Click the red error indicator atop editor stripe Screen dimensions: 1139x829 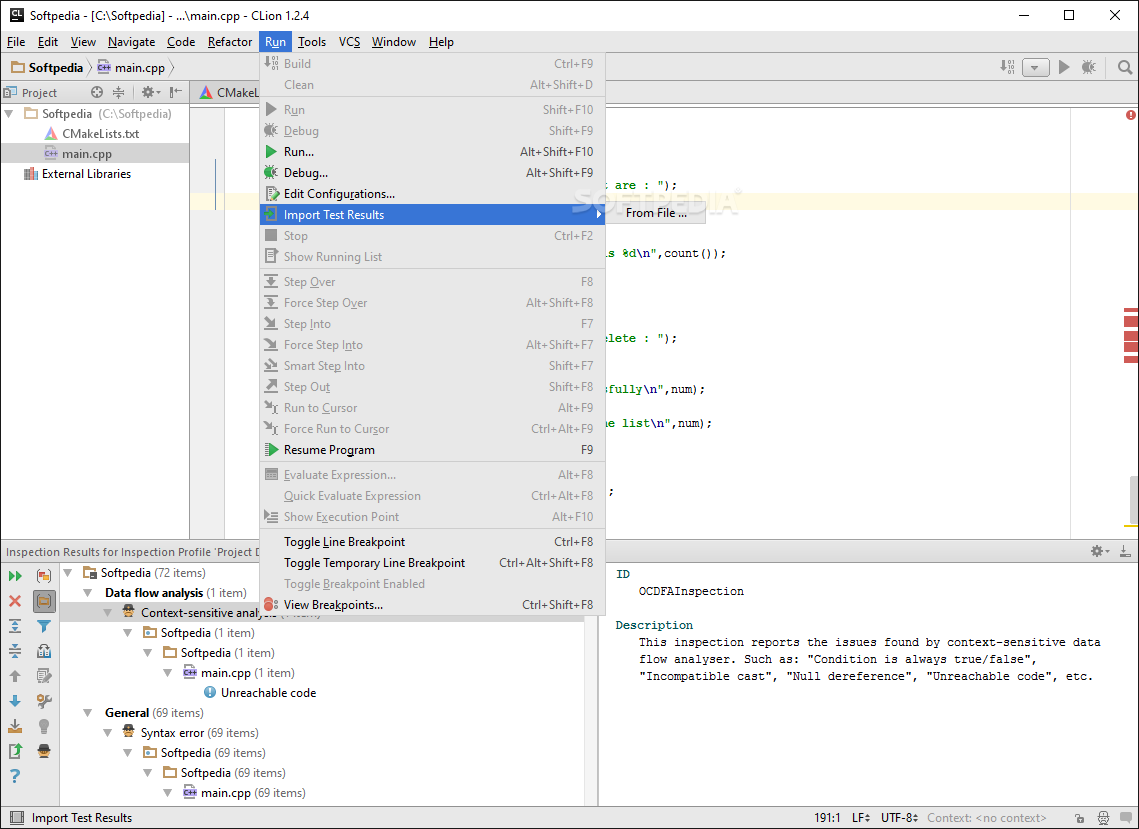click(1131, 115)
